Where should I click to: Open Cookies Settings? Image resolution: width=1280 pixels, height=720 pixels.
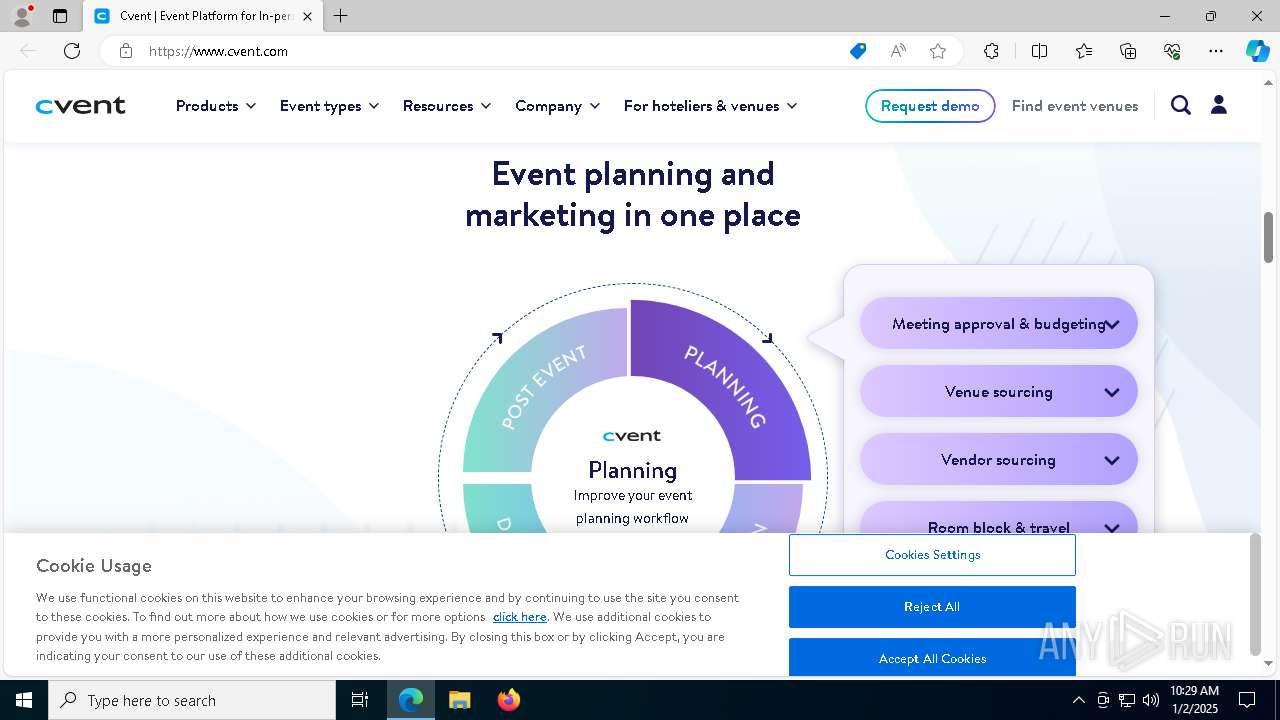click(x=932, y=555)
